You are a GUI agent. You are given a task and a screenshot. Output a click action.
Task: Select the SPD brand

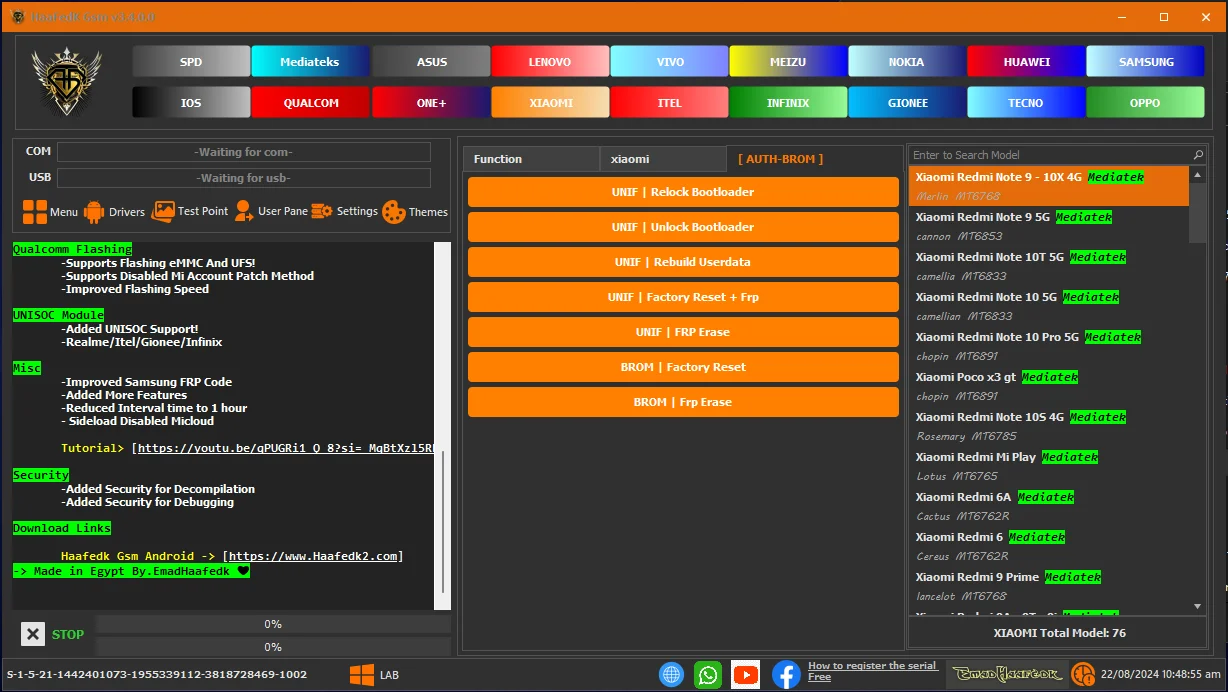191,62
